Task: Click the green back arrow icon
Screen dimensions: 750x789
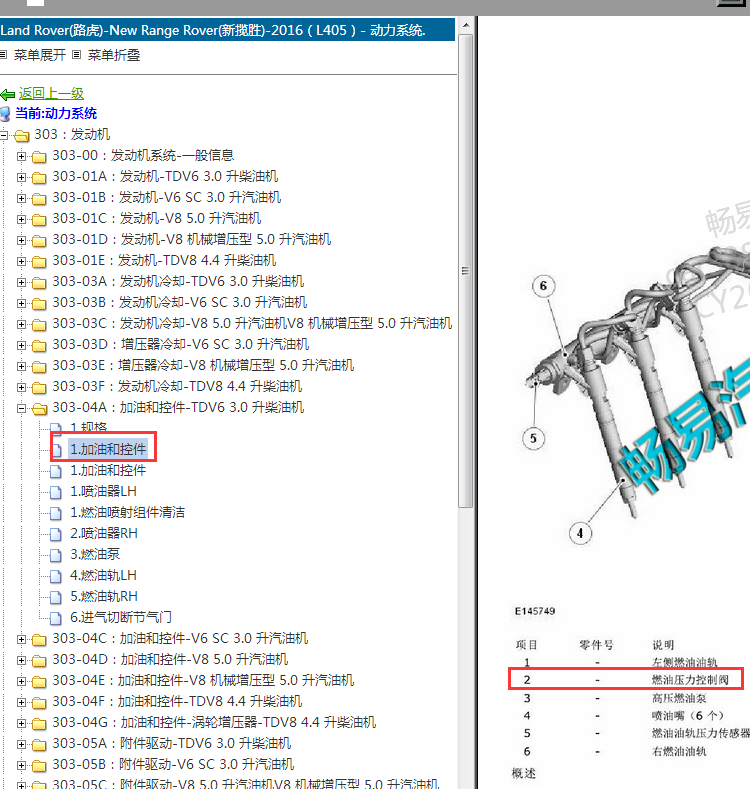Action: (x=8, y=94)
